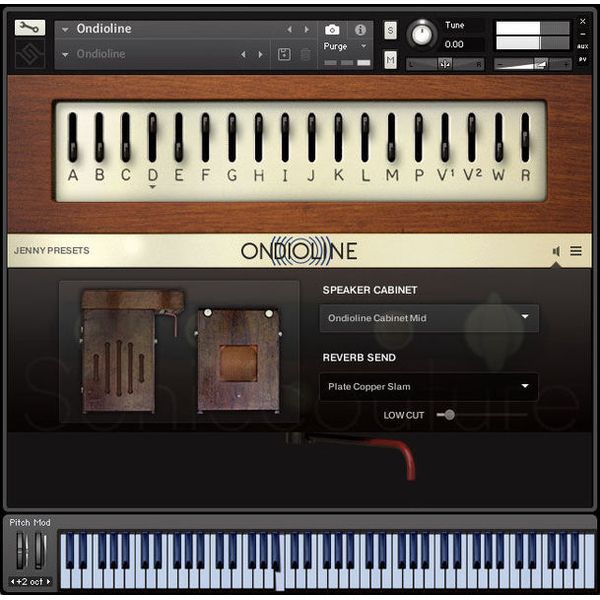The image size is (600, 600).
Task: Toggle tone switch M
Action: pos(391,137)
